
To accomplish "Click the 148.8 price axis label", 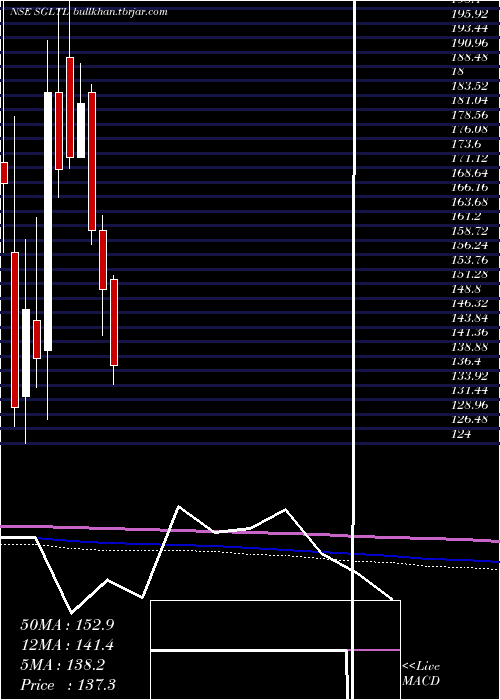I will (466, 289).
